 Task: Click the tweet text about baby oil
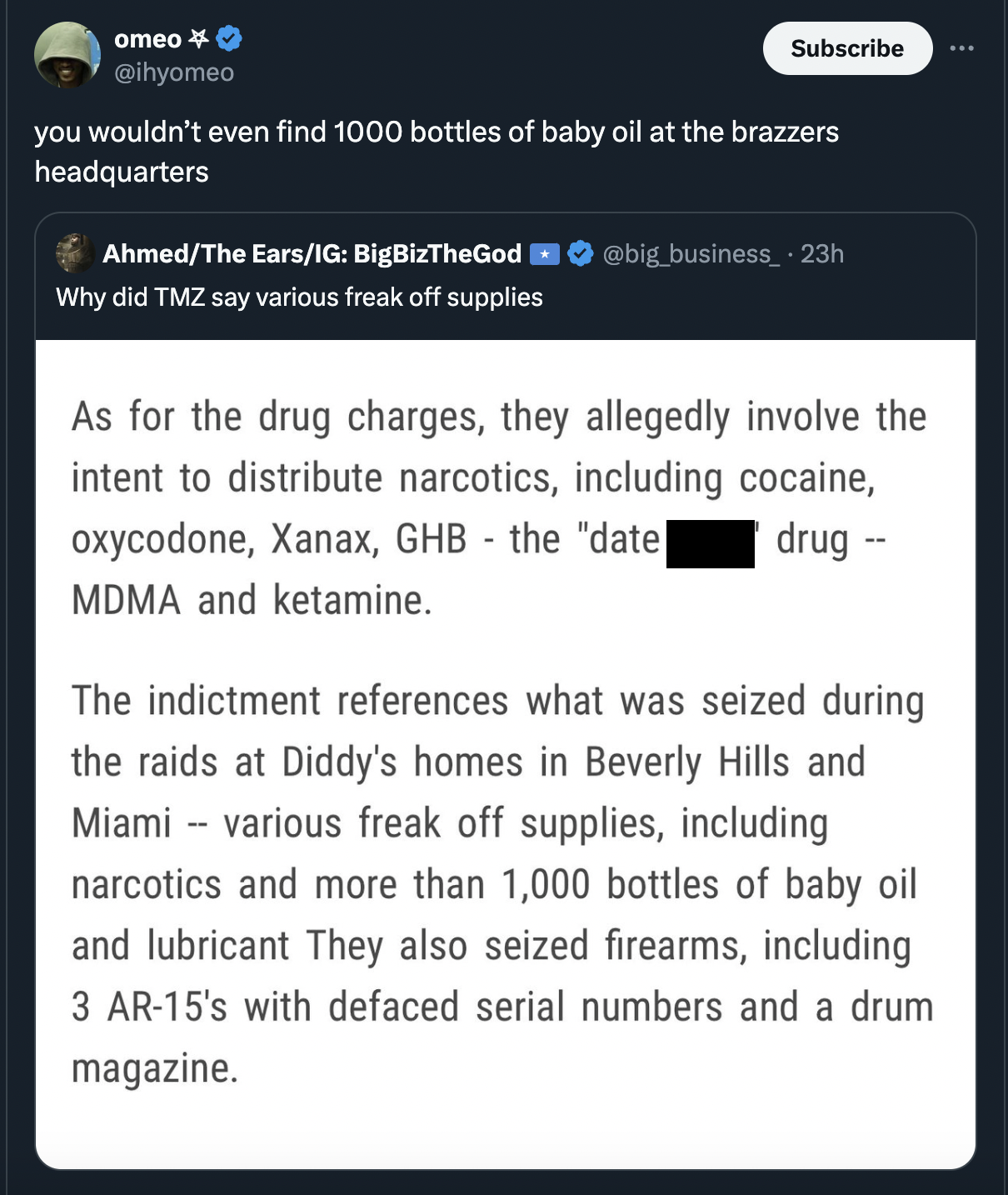pyautogui.click(x=333, y=150)
